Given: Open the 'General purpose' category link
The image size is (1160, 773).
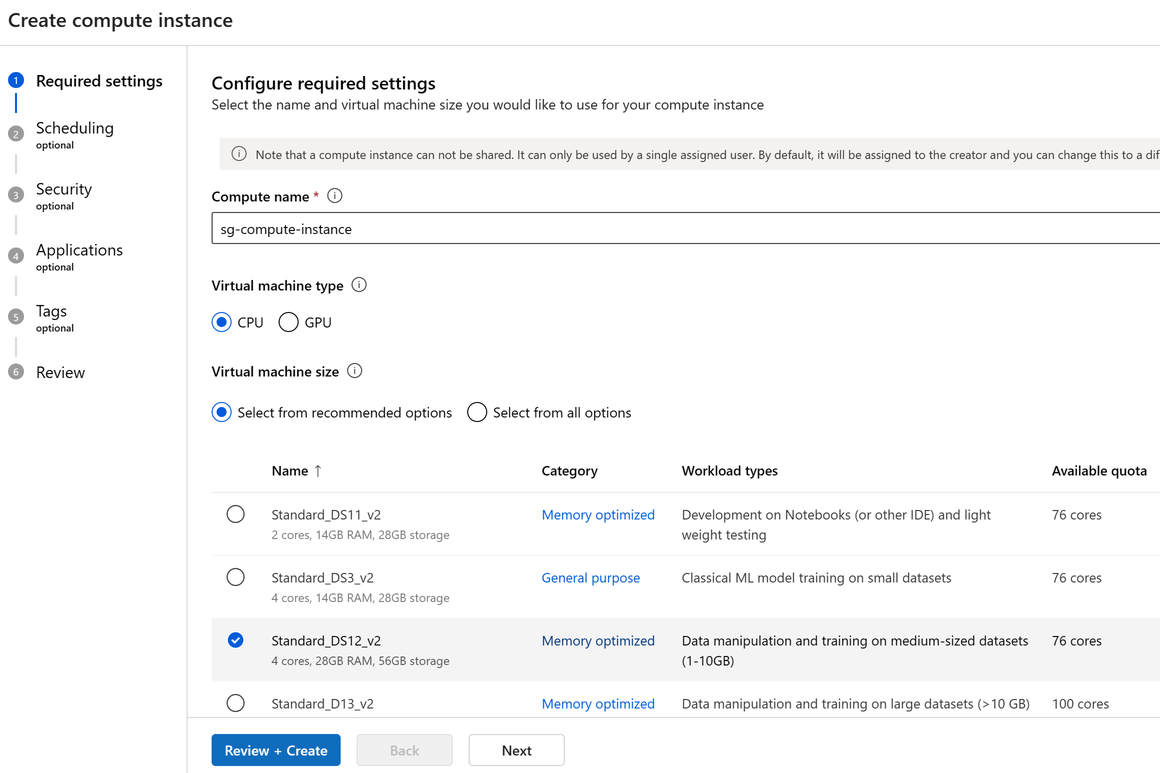Looking at the screenshot, I should (x=590, y=577).
